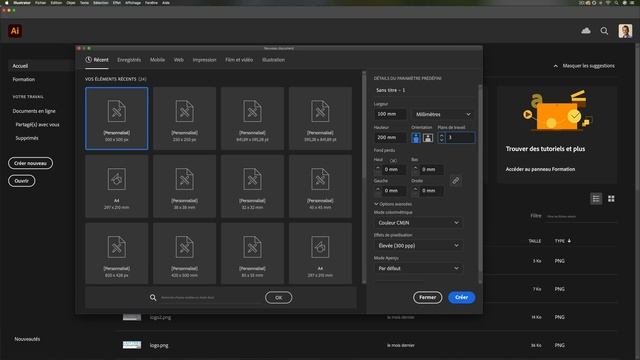This screenshot has height=360, width=640.
Task: Open the Élevée (300 ppp) raster dropdown
Action: pos(418,246)
